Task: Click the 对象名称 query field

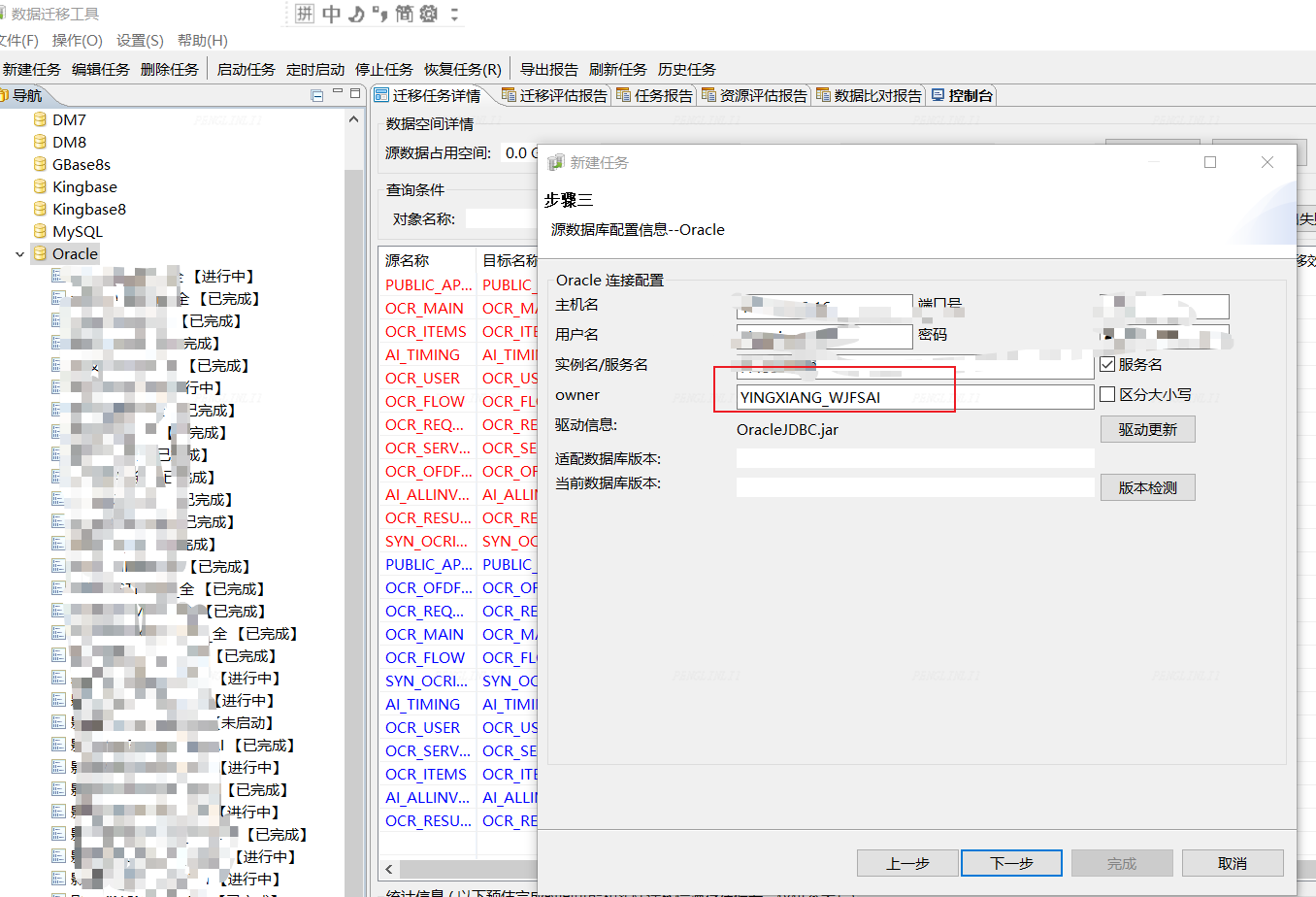Action: (x=501, y=218)
